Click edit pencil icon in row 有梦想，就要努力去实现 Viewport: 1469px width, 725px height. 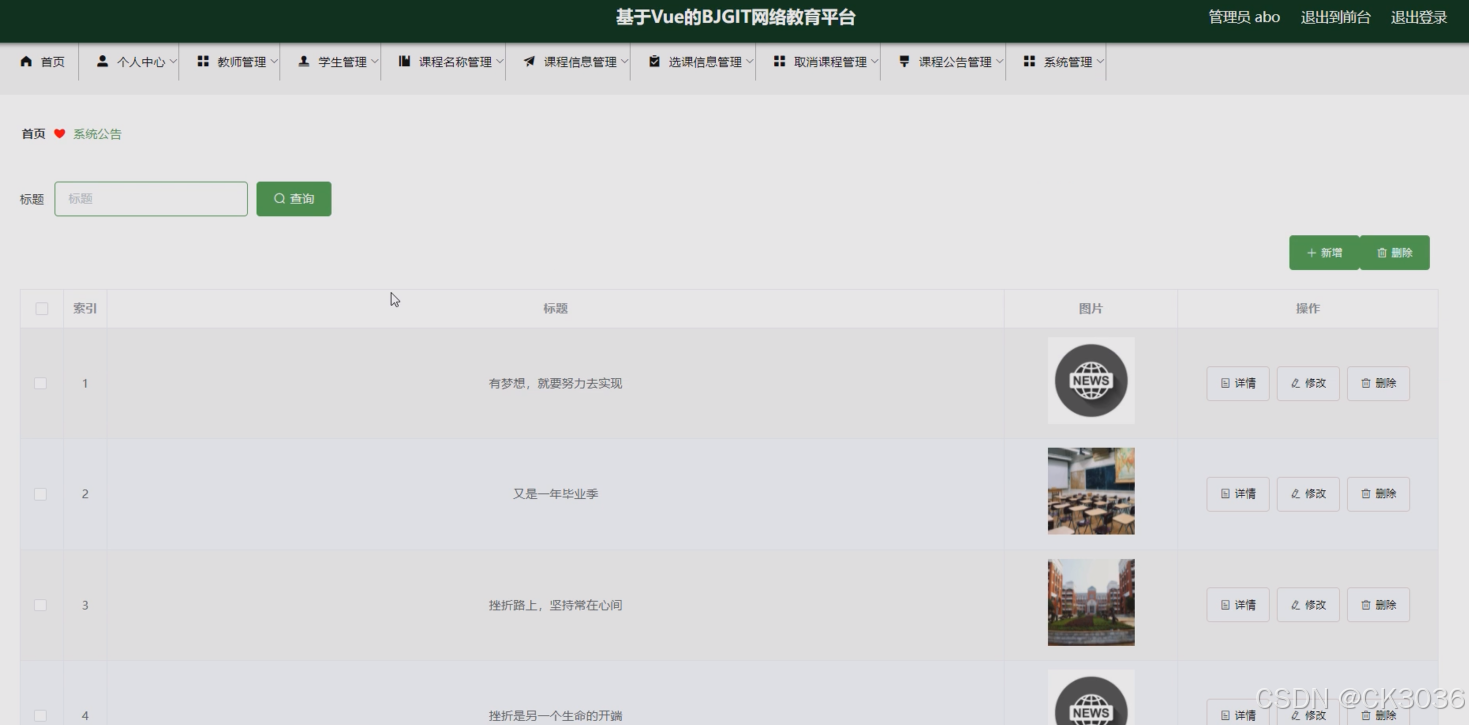1295,383
